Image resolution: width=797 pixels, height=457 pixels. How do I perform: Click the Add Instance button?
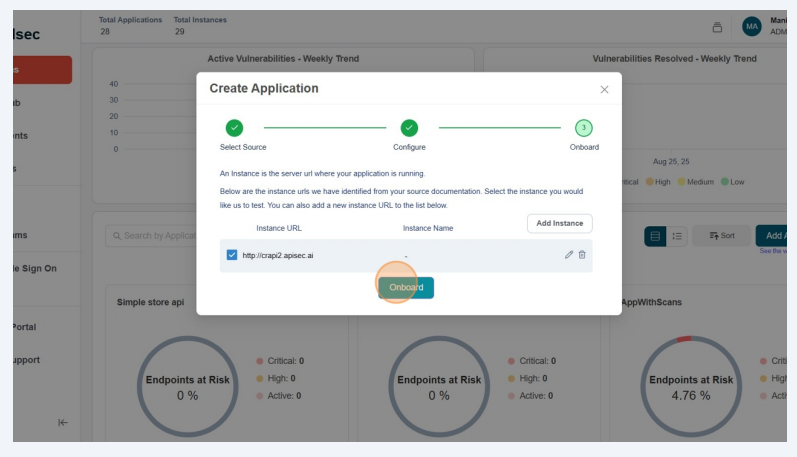[x=560, y=223]
